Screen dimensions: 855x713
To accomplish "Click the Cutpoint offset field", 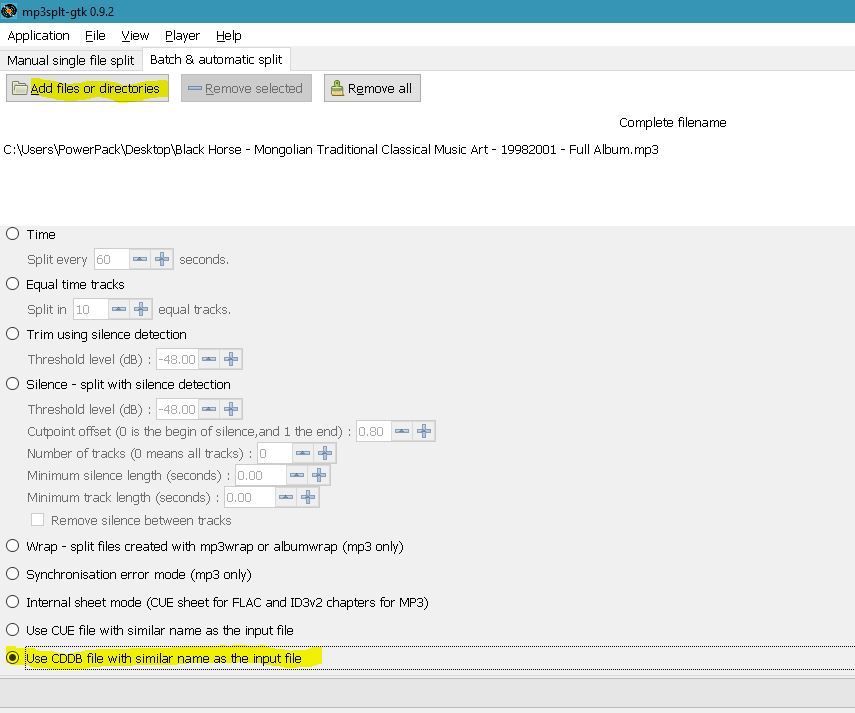I will (x=374, y=432).
